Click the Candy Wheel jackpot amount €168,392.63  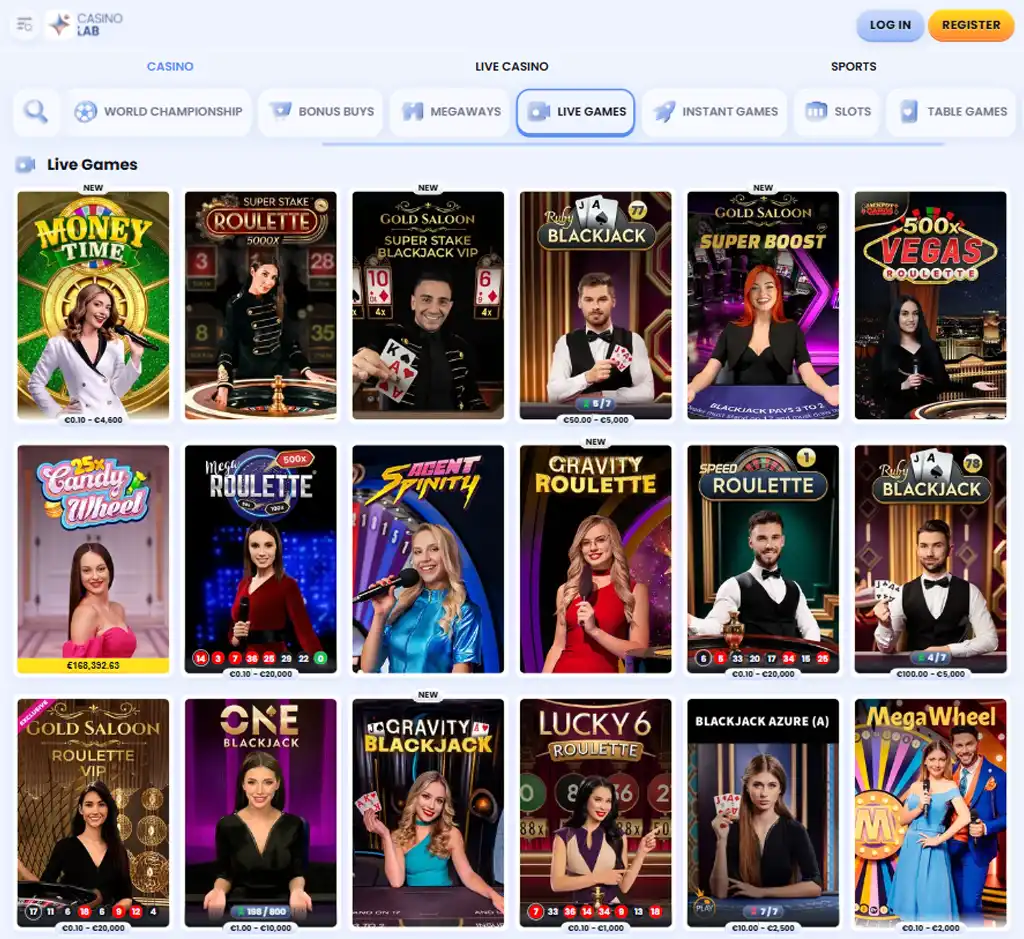[x=93, y=665]
